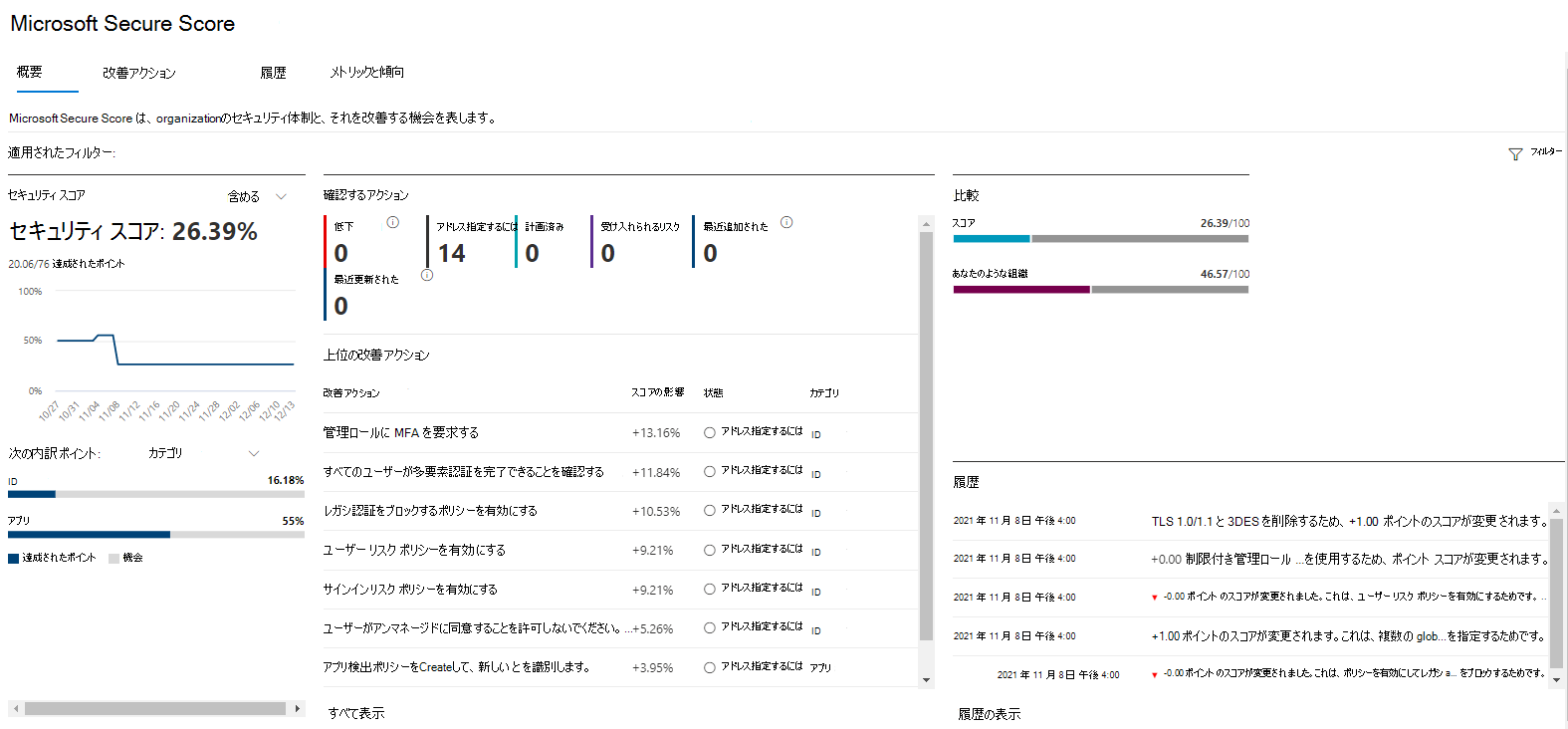Click +3.95% score impact value
The width and height of the screenshot is (1568, 729).
(x=652, y=668)
